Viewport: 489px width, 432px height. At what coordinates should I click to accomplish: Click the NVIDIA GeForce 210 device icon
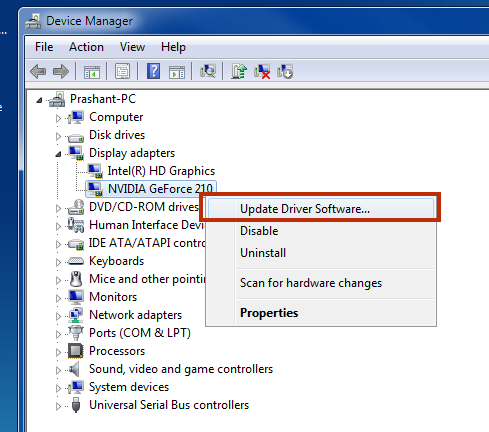click(x=95, y=189)
